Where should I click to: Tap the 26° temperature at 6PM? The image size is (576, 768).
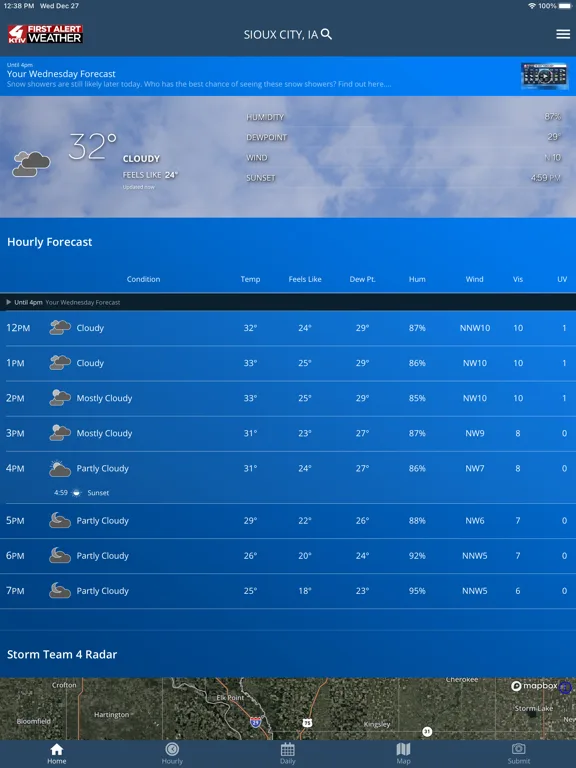tap(250, 555)
